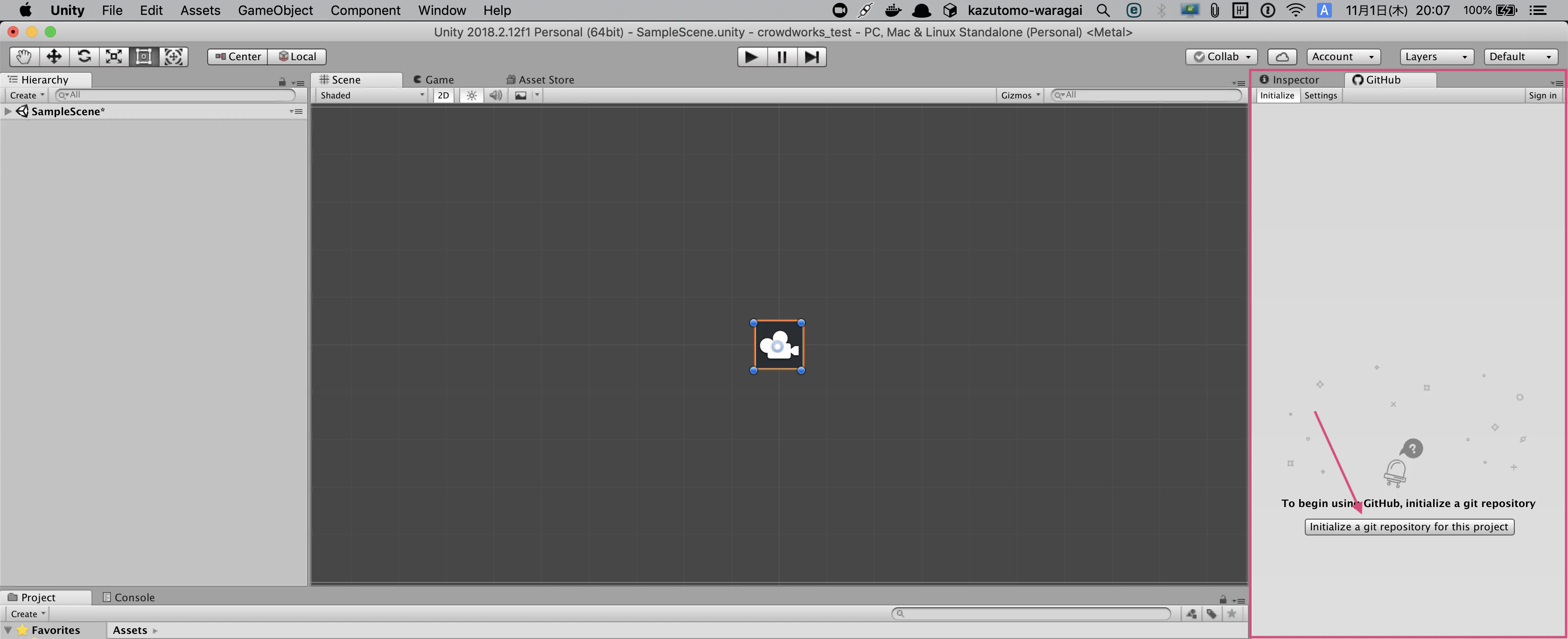Search in the Scene view field
Image resolution: width=1568 pixels, height=639 pixels.
[x=1146, y=95]
